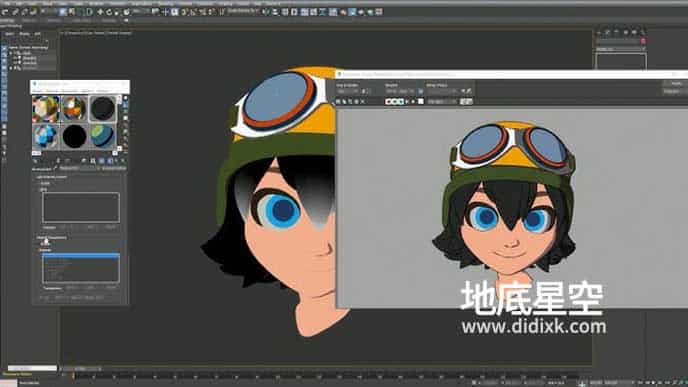Open the Production render mode dropdown
This screenshot has width=688, height=387.
tap(675, 91)
